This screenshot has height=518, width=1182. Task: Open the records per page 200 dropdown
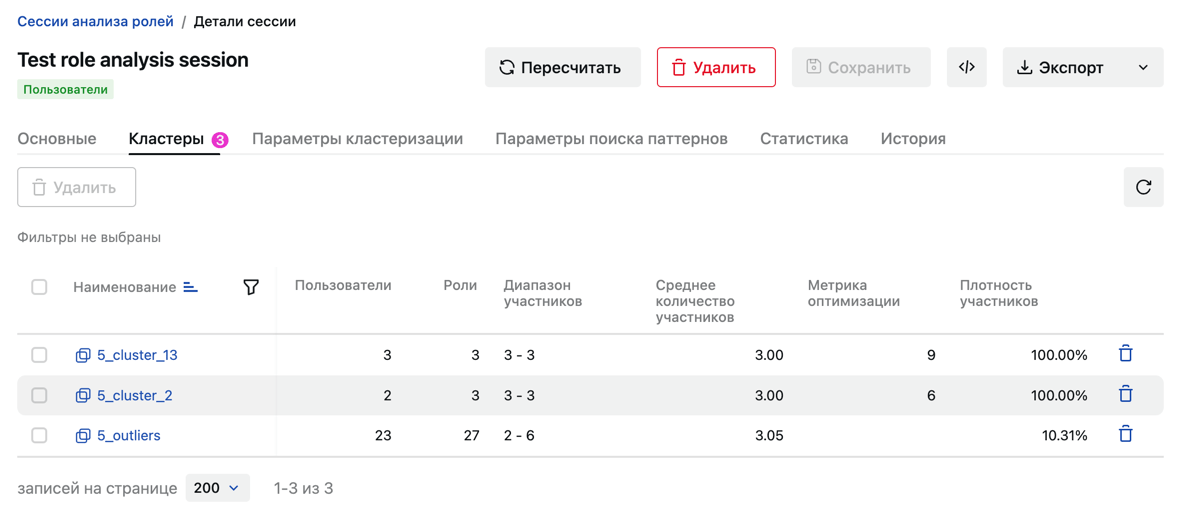coord(217,488)
